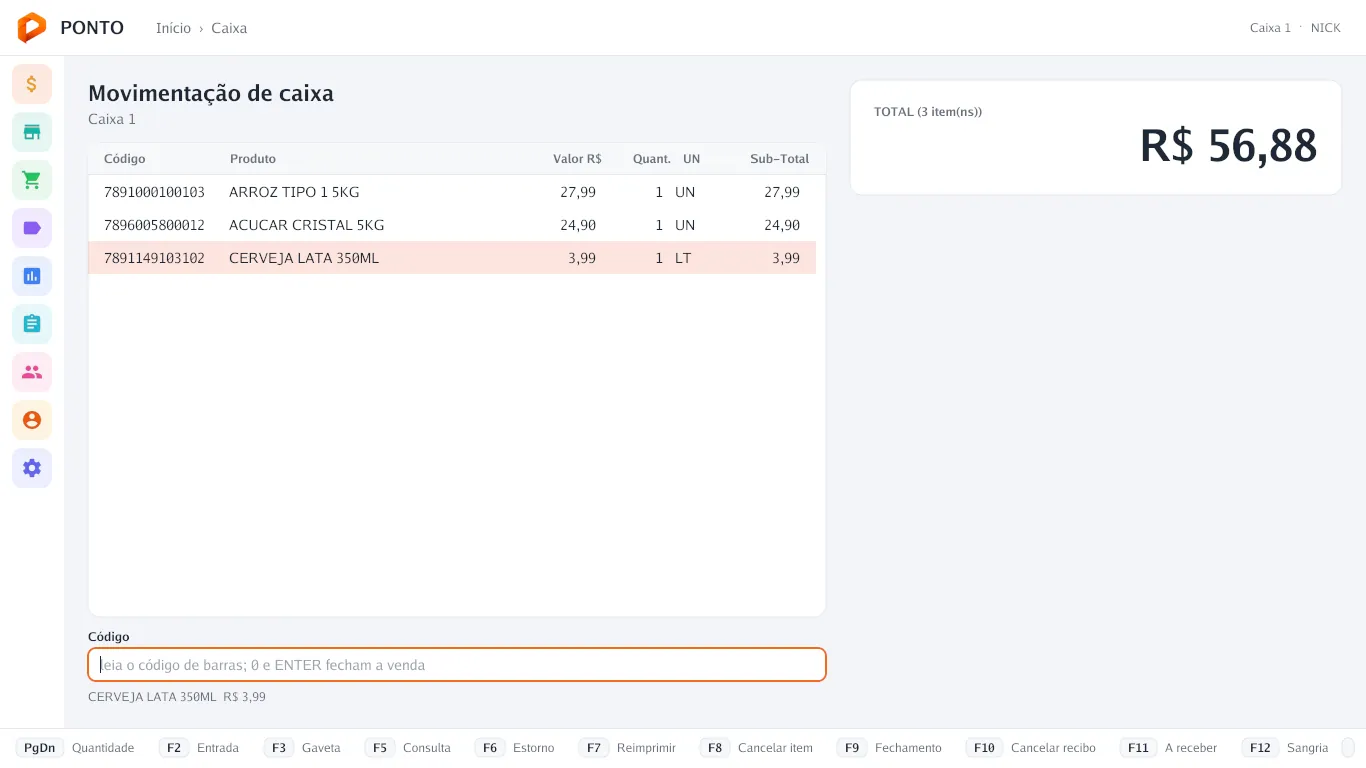1366x768 pixels.
Task: Open the settings gear icon in sidebar
Action: point(32,468)
